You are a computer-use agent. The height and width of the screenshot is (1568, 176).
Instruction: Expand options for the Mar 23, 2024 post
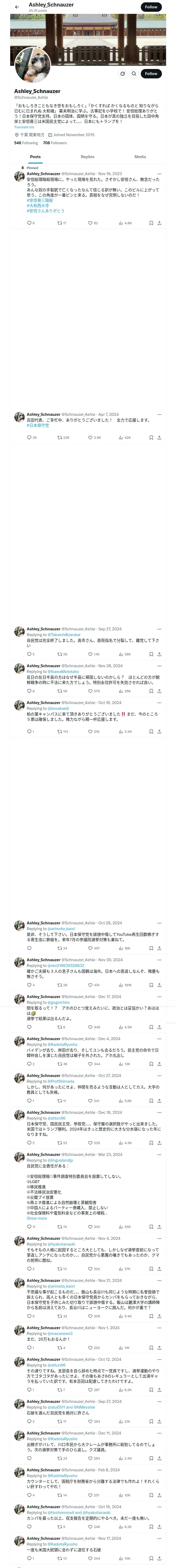pyautogui.click(x=159, y=1154)
